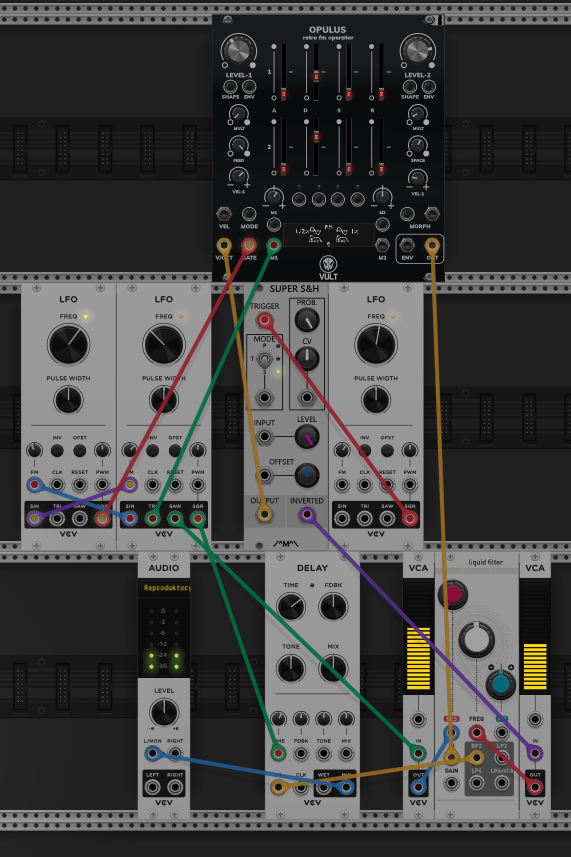Click the VEL-1 knob on Opulus
The height and width of the screenshot is (857, 571).
(x=238, y=177)
